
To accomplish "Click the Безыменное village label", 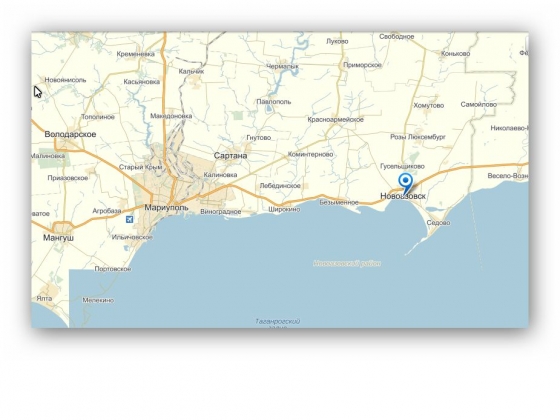I will pos(339,202).
